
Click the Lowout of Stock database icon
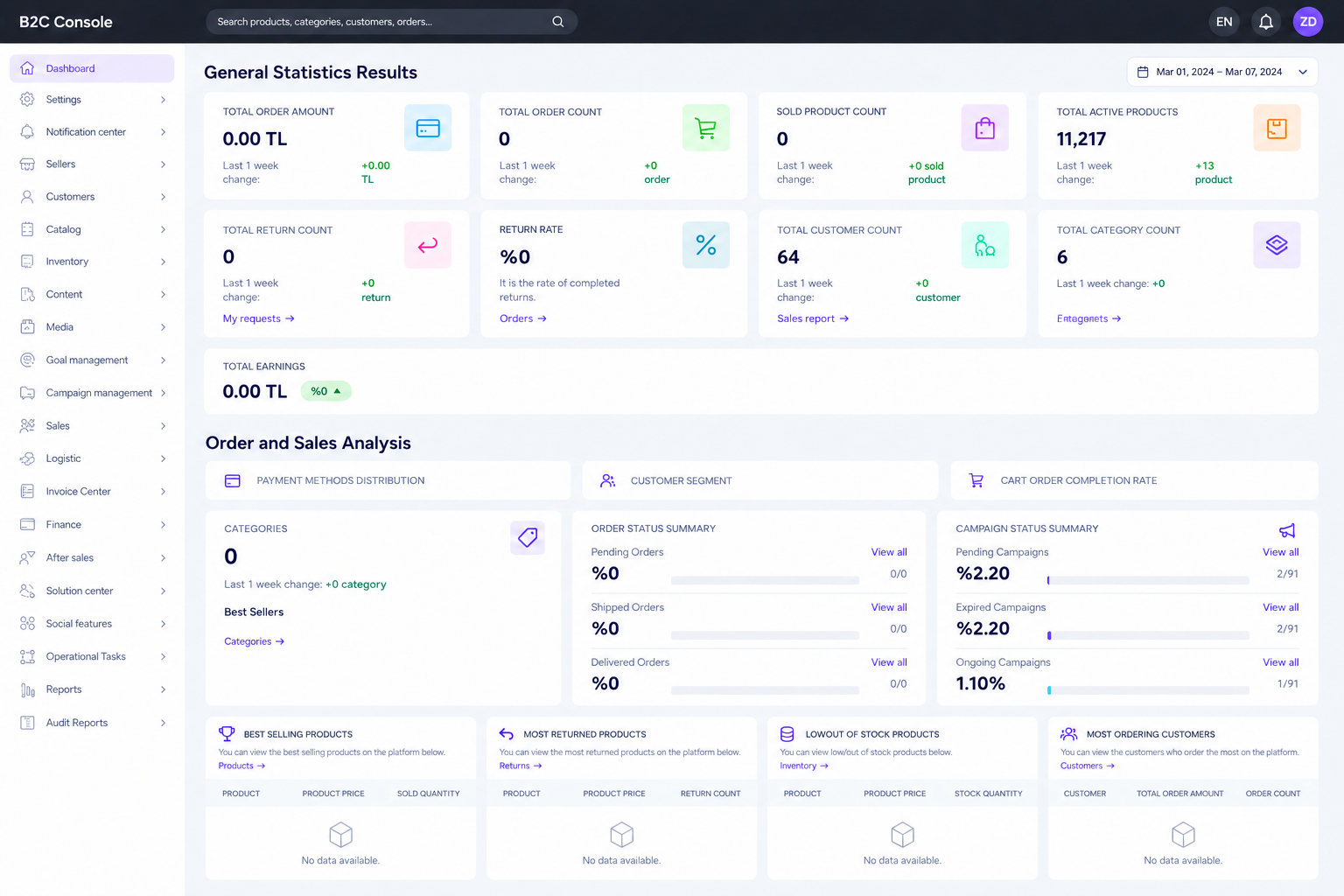click(x=787, y=734)
